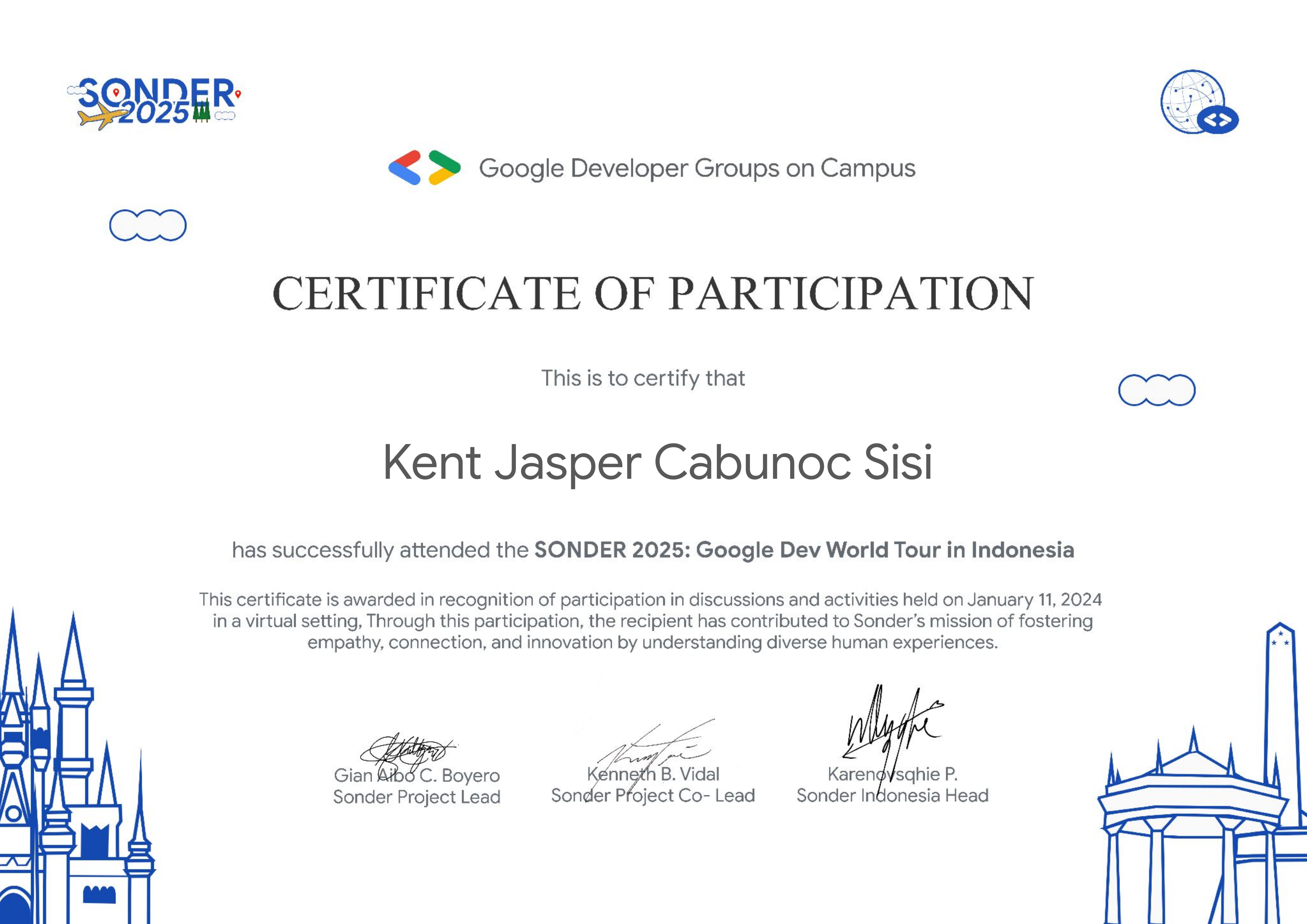Click the date "January 11, 2024"
Viewport: 1307px width, 924px height.
pyautogui.click(x=1034, y=599)
